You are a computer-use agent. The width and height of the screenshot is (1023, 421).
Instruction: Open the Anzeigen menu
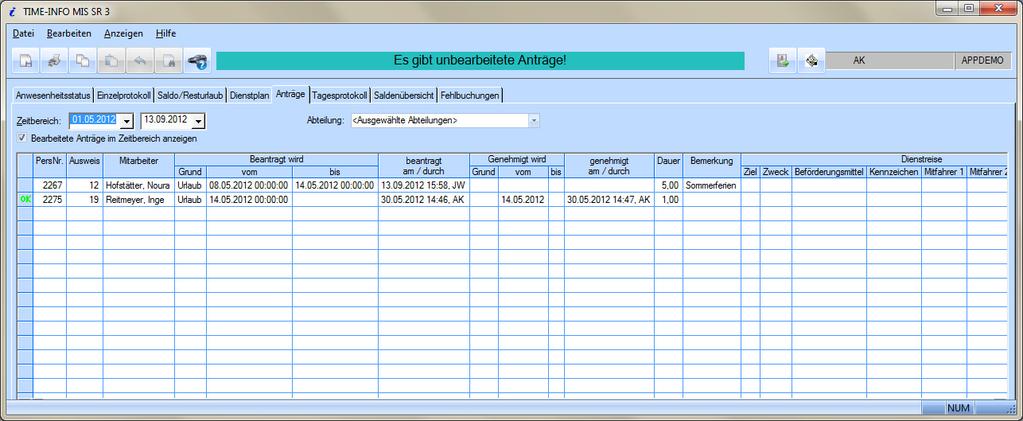click(123, 33)
